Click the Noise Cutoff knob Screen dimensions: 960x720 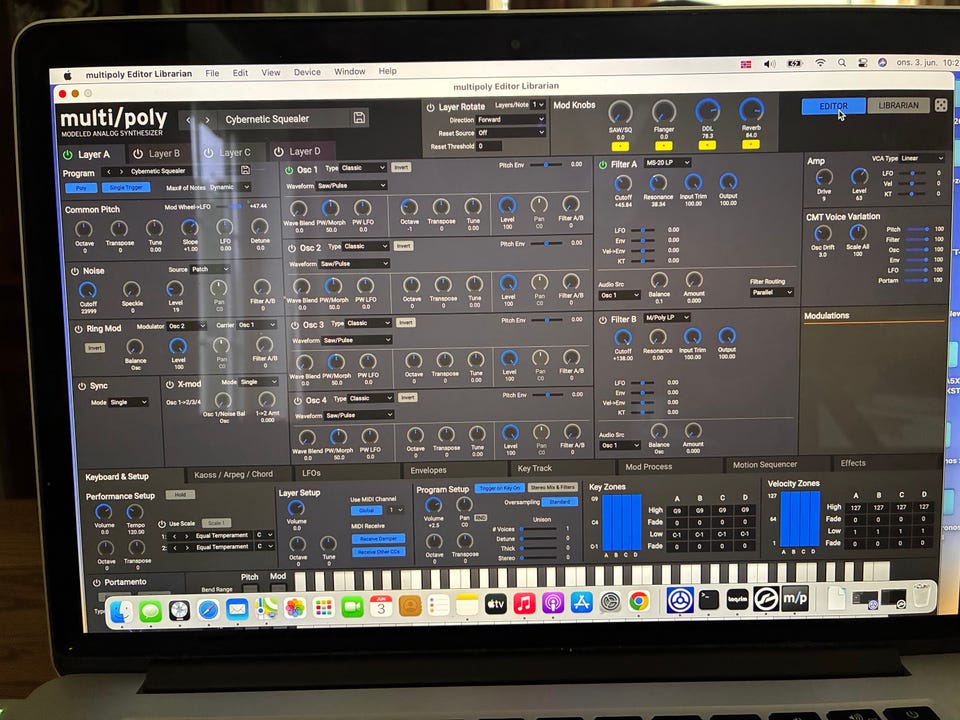pos(88,290)
